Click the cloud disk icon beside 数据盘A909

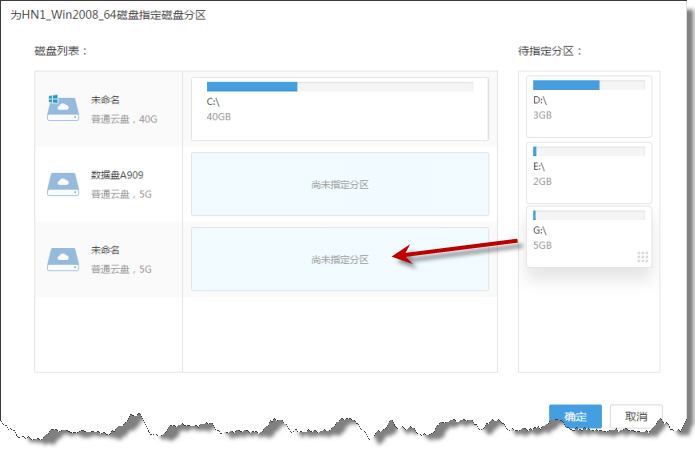coord(62,183)
